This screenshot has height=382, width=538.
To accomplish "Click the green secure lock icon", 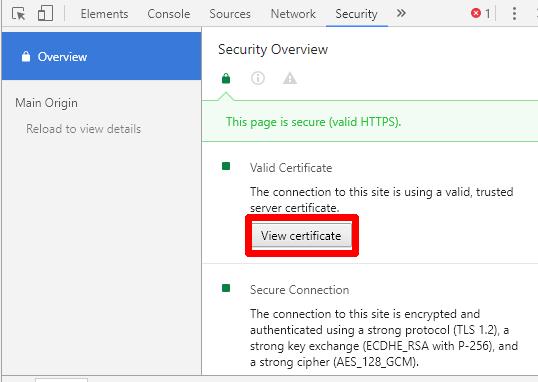I will click(226, 78).
